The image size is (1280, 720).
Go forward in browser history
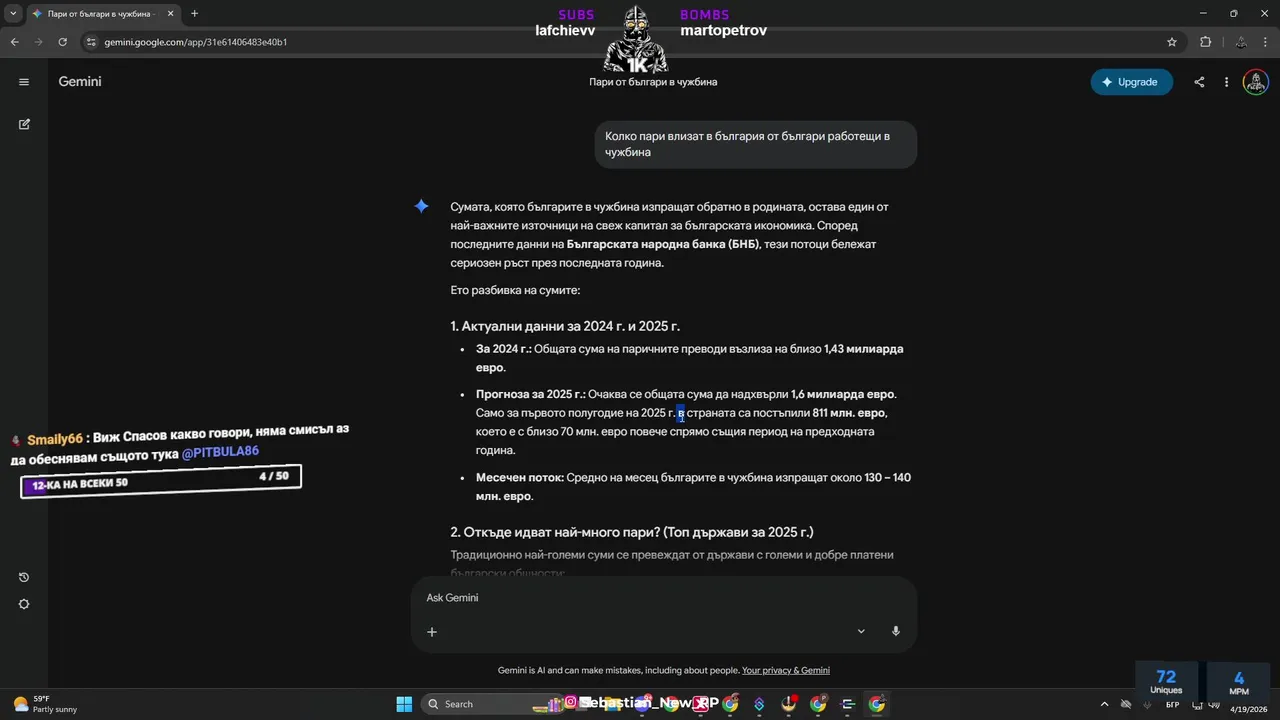click(x=39, y=42)
